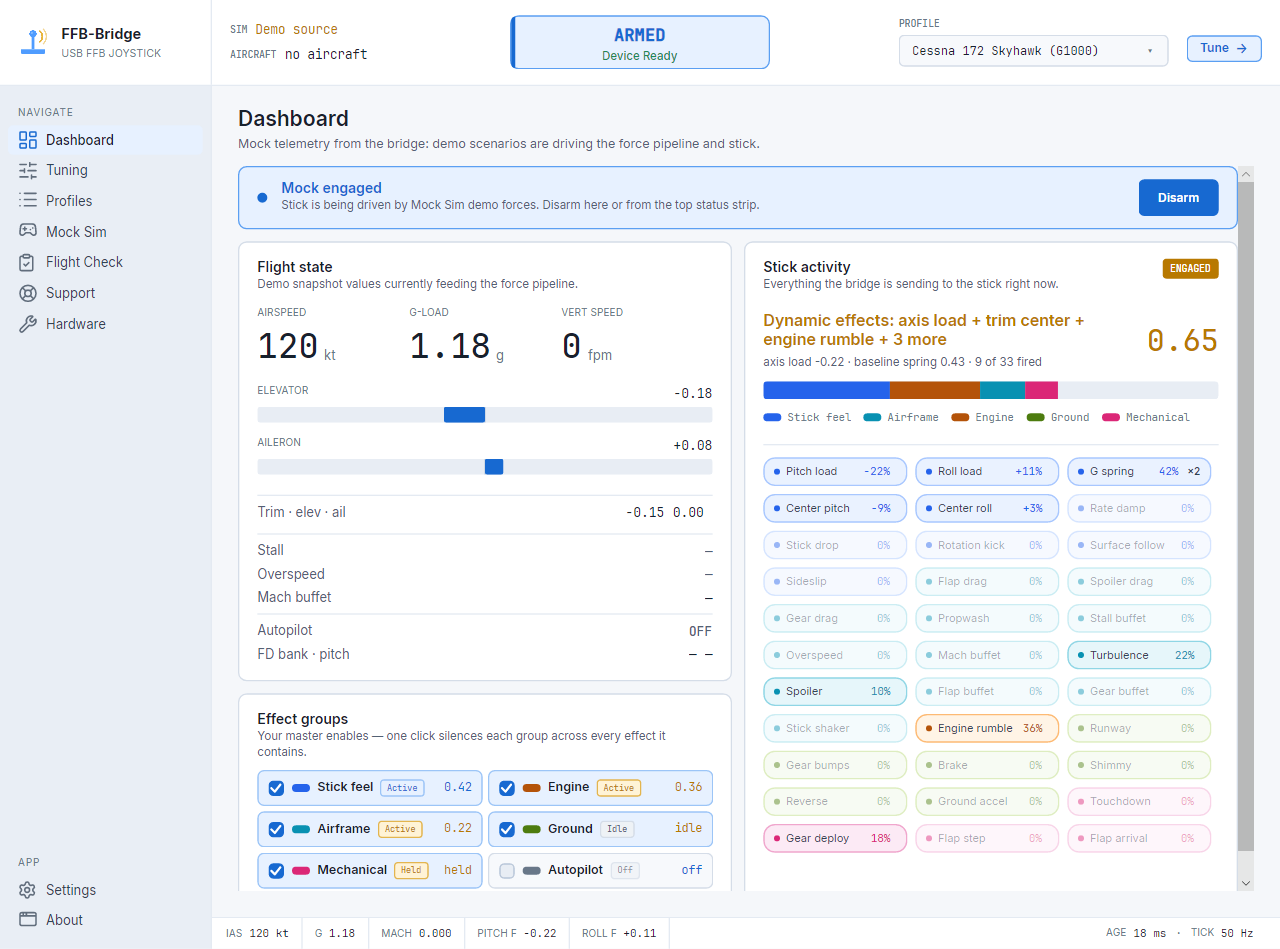Open Settings via its gear icon
This screenshot has width=1280, height=949.
pyautogui.click(x=28, y=890)
